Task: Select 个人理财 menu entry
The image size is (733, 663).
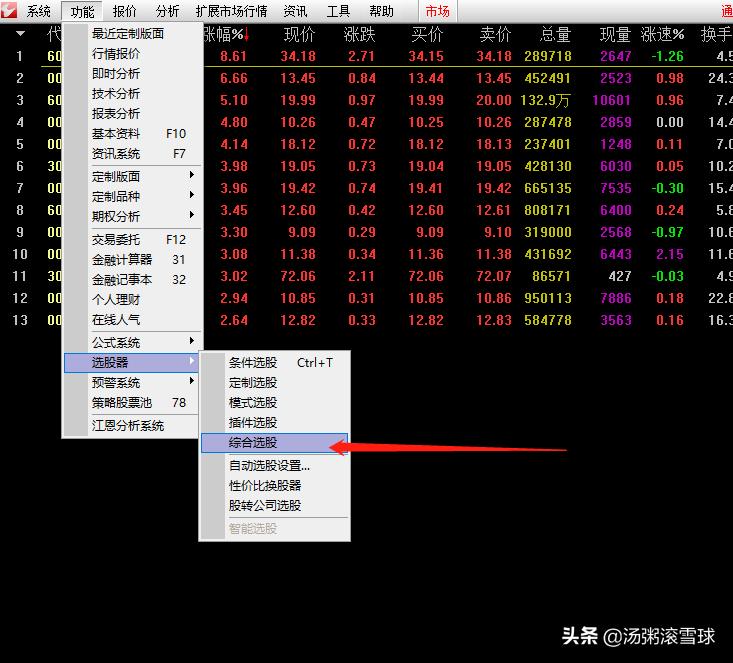Action: click(131, 299)
